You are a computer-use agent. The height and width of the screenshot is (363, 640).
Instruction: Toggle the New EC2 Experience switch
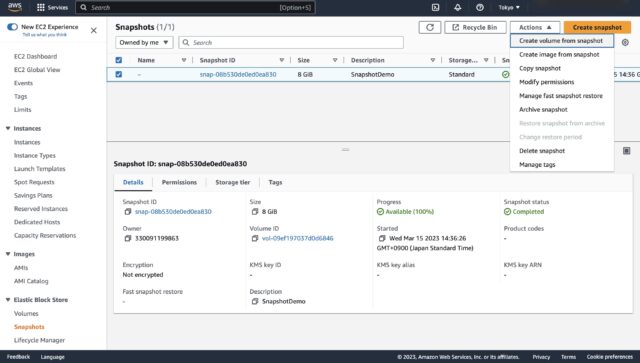[12, 27]
